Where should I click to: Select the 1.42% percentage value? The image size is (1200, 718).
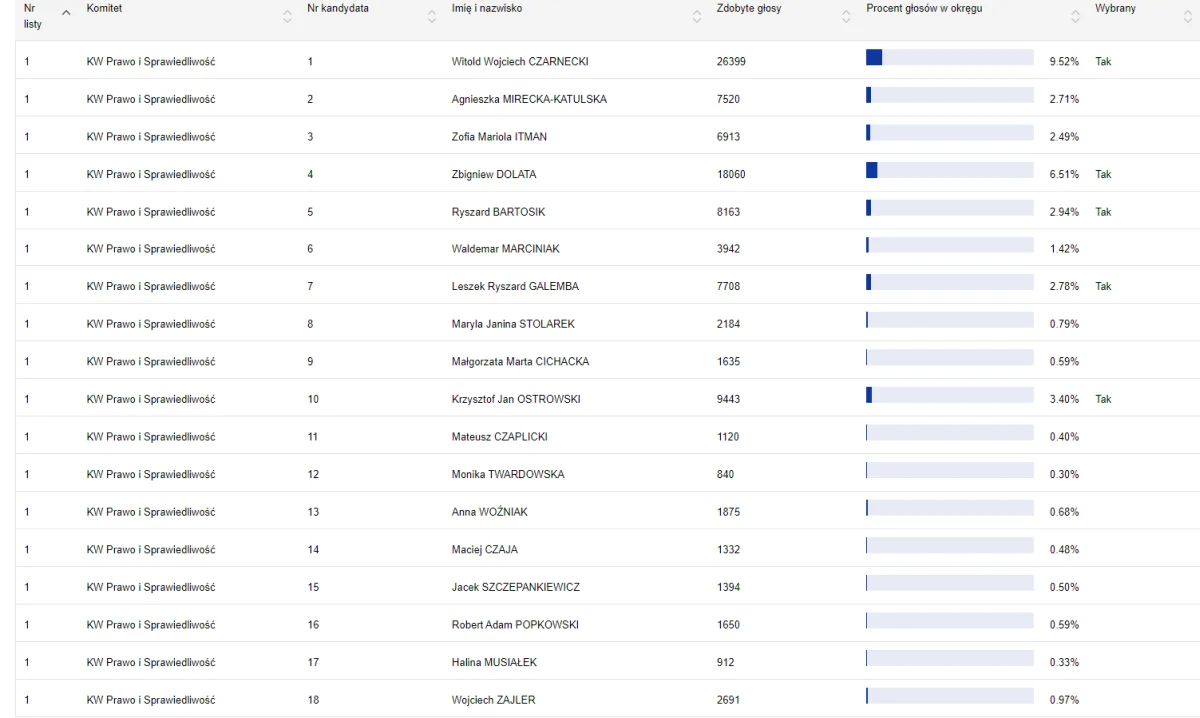coord(1064,249)
